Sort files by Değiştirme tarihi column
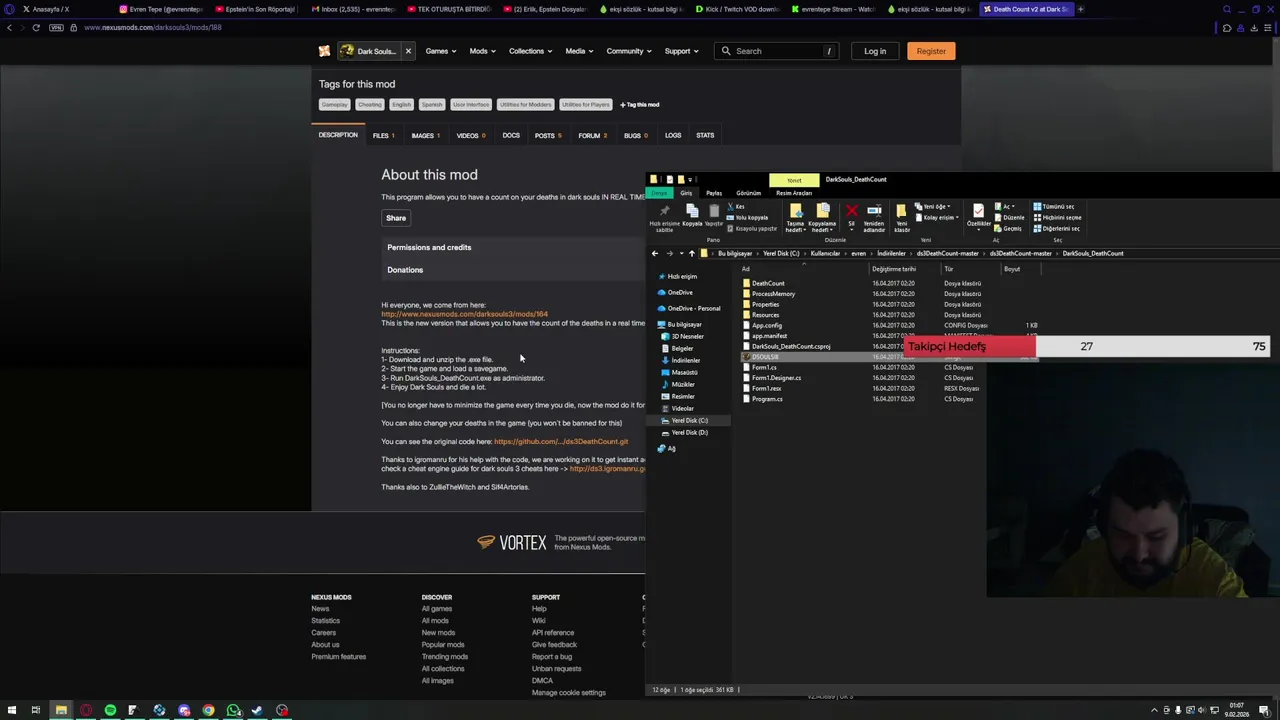 [x=893, y=269]
